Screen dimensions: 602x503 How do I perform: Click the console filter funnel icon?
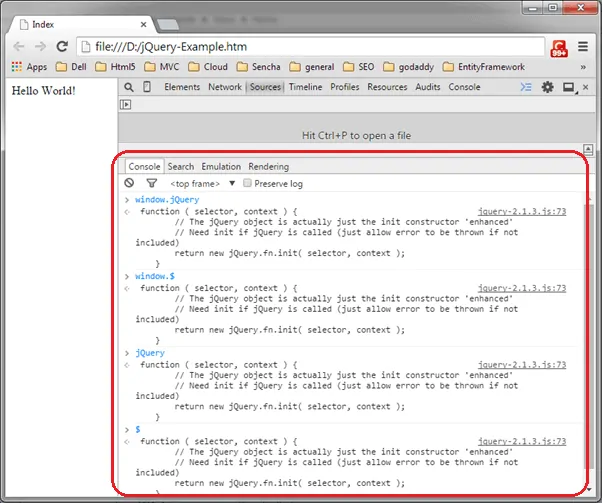coord(152,183)
